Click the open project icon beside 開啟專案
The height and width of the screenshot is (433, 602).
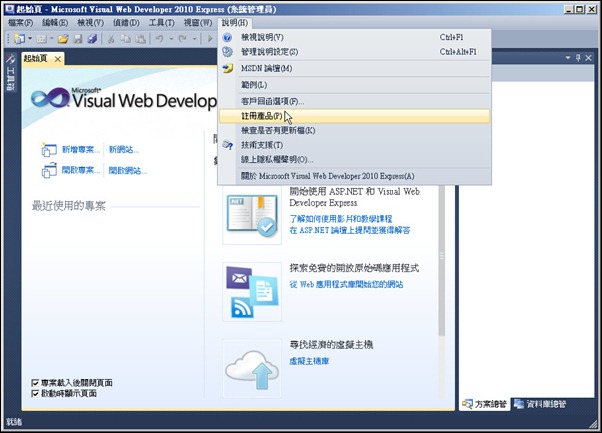tap(49, 170)
